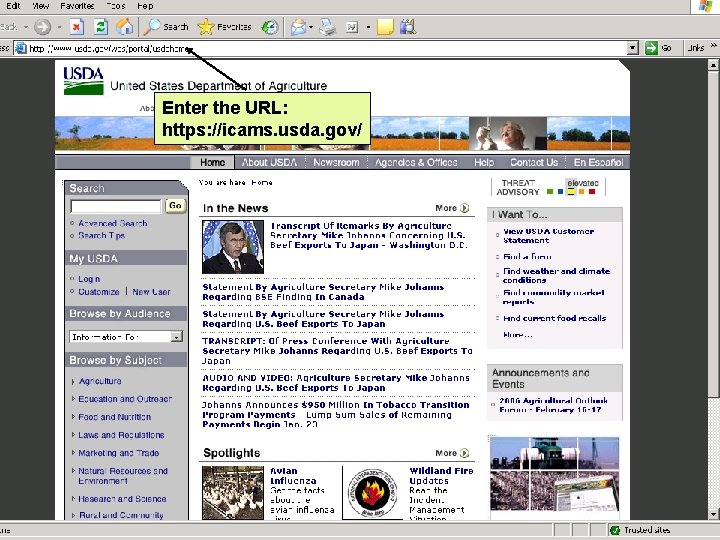Click the Print toolbar icon
The width and height of the screenshot is (720, 540).
click(328, 27)
